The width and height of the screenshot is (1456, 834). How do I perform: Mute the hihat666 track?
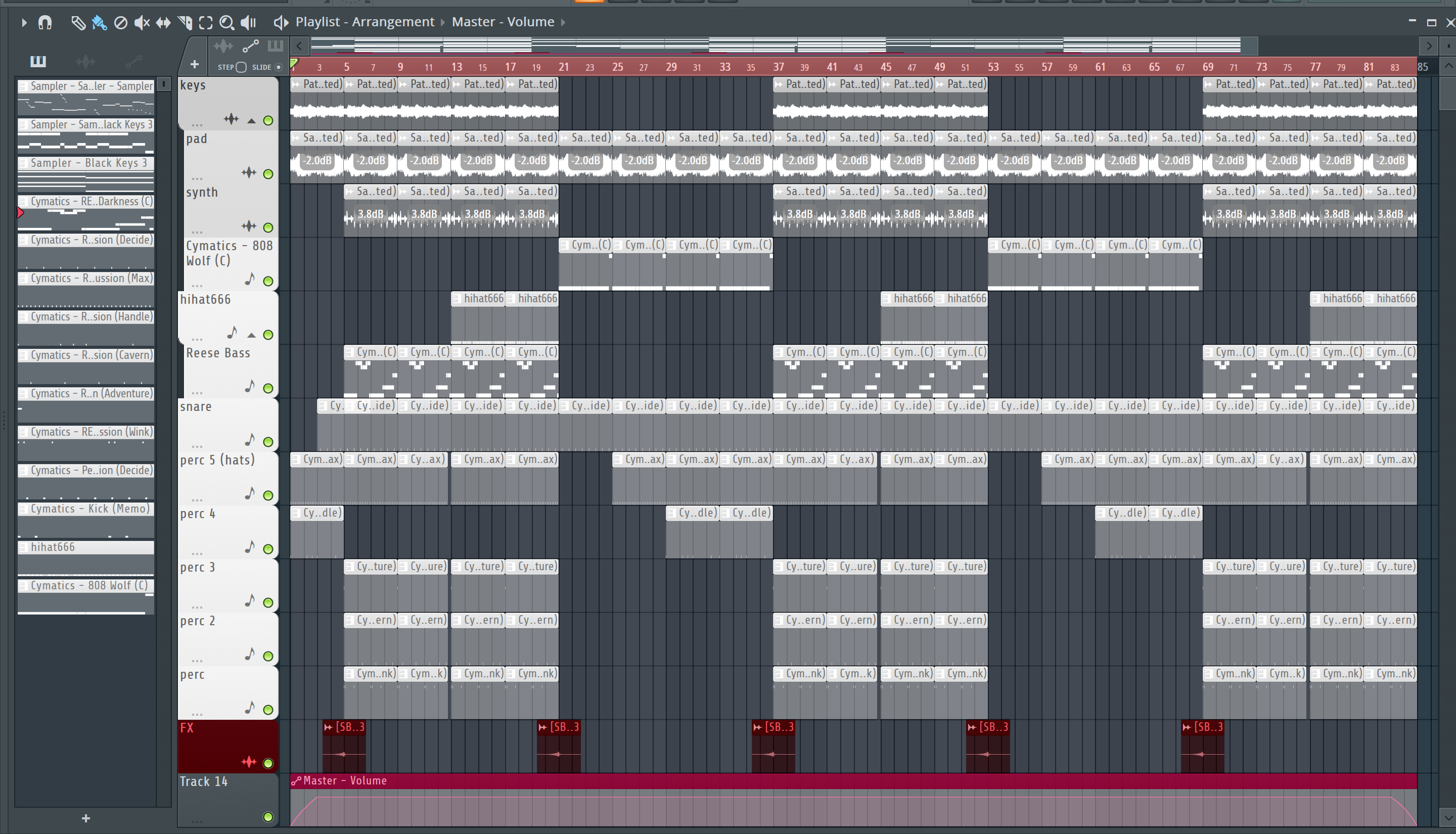(x=268, y=335)
